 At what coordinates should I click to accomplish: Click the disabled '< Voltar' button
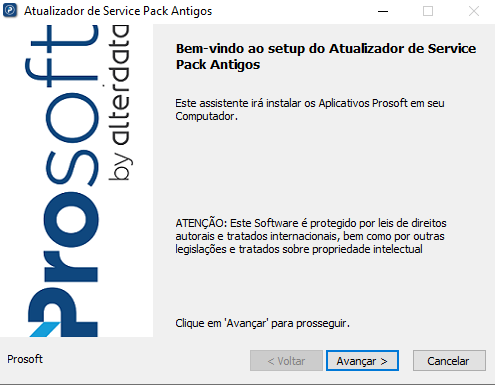(x=286, y=360)
